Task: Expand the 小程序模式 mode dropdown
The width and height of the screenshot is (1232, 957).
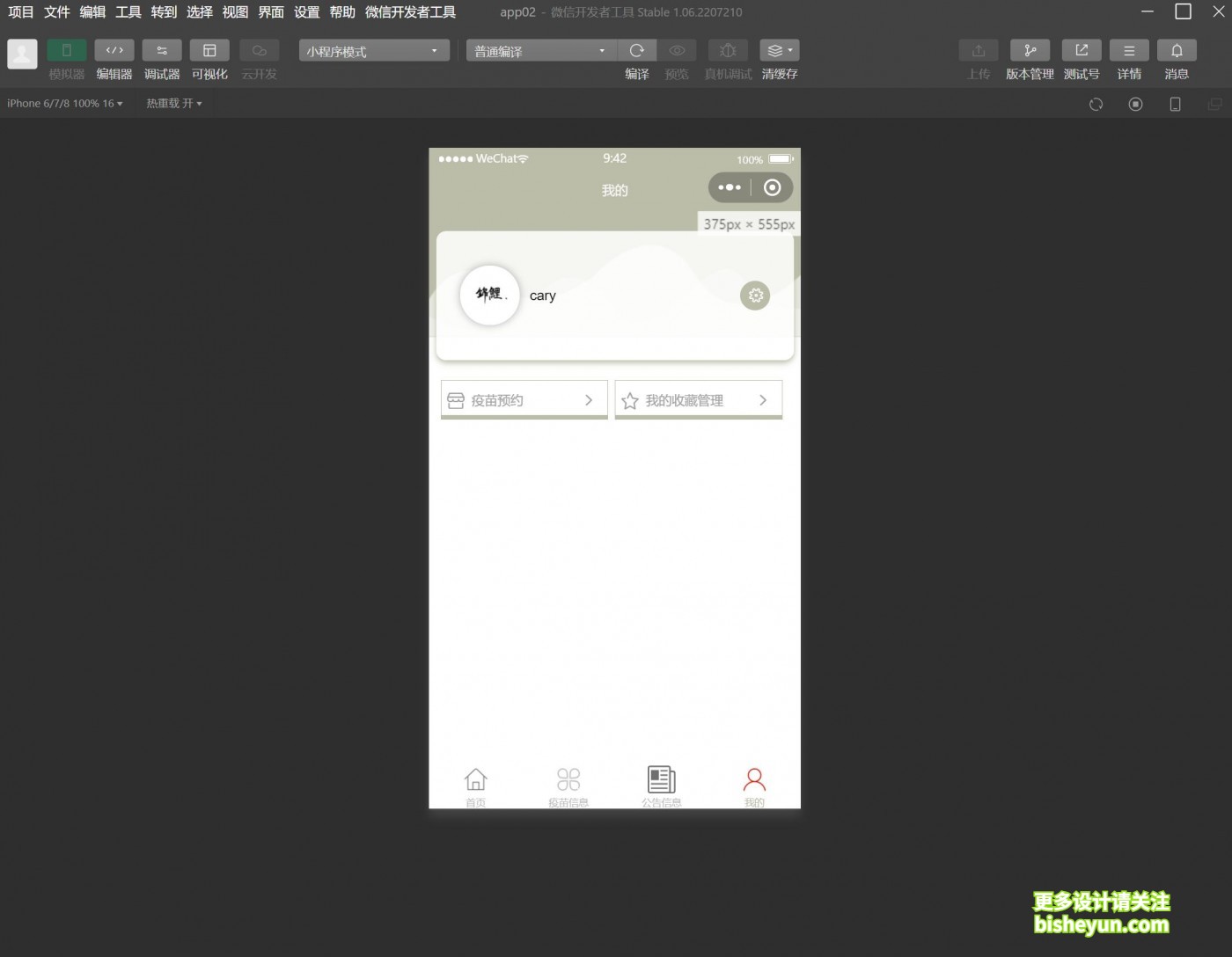Action: click(x=374, y=51)
